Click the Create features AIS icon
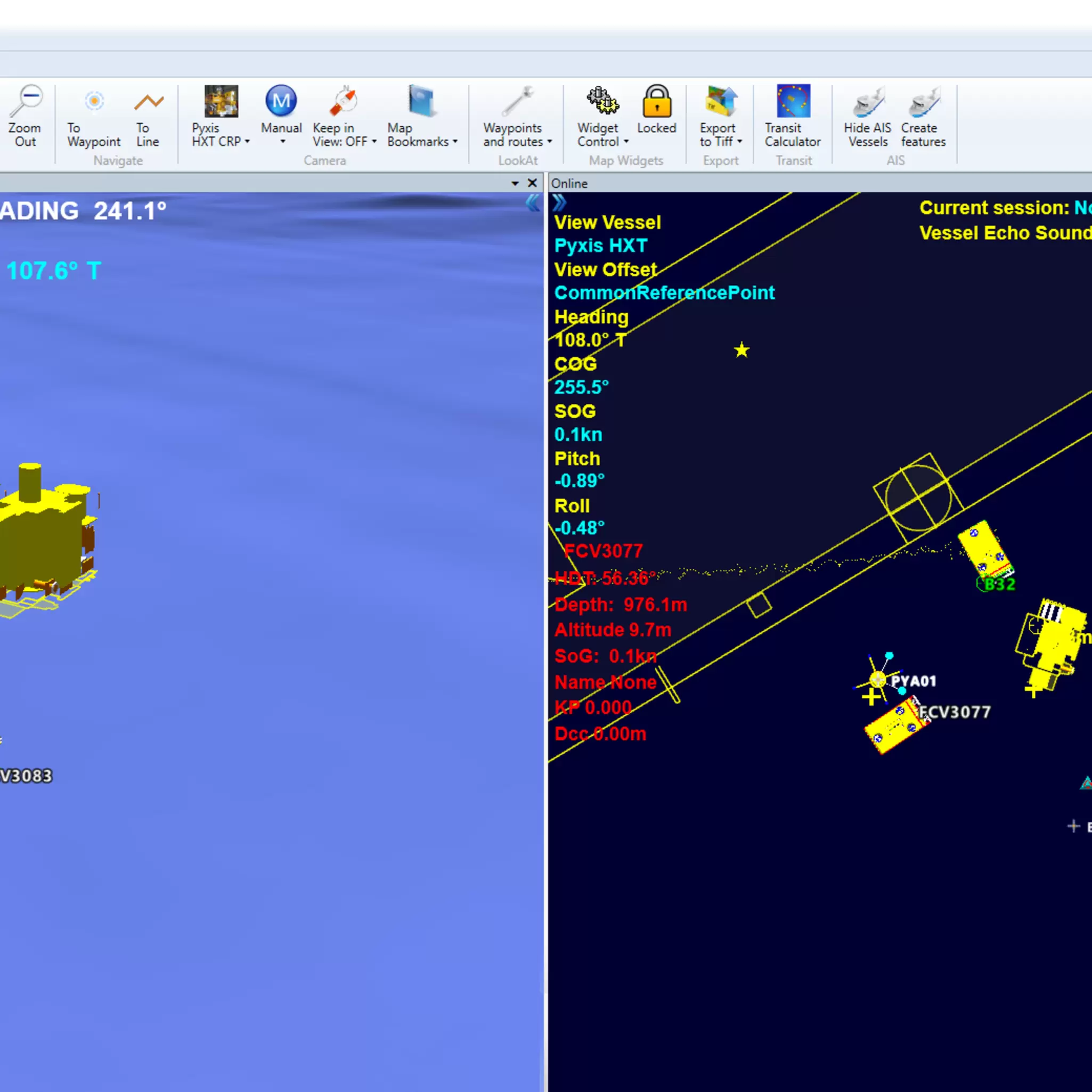 point(924,102)
